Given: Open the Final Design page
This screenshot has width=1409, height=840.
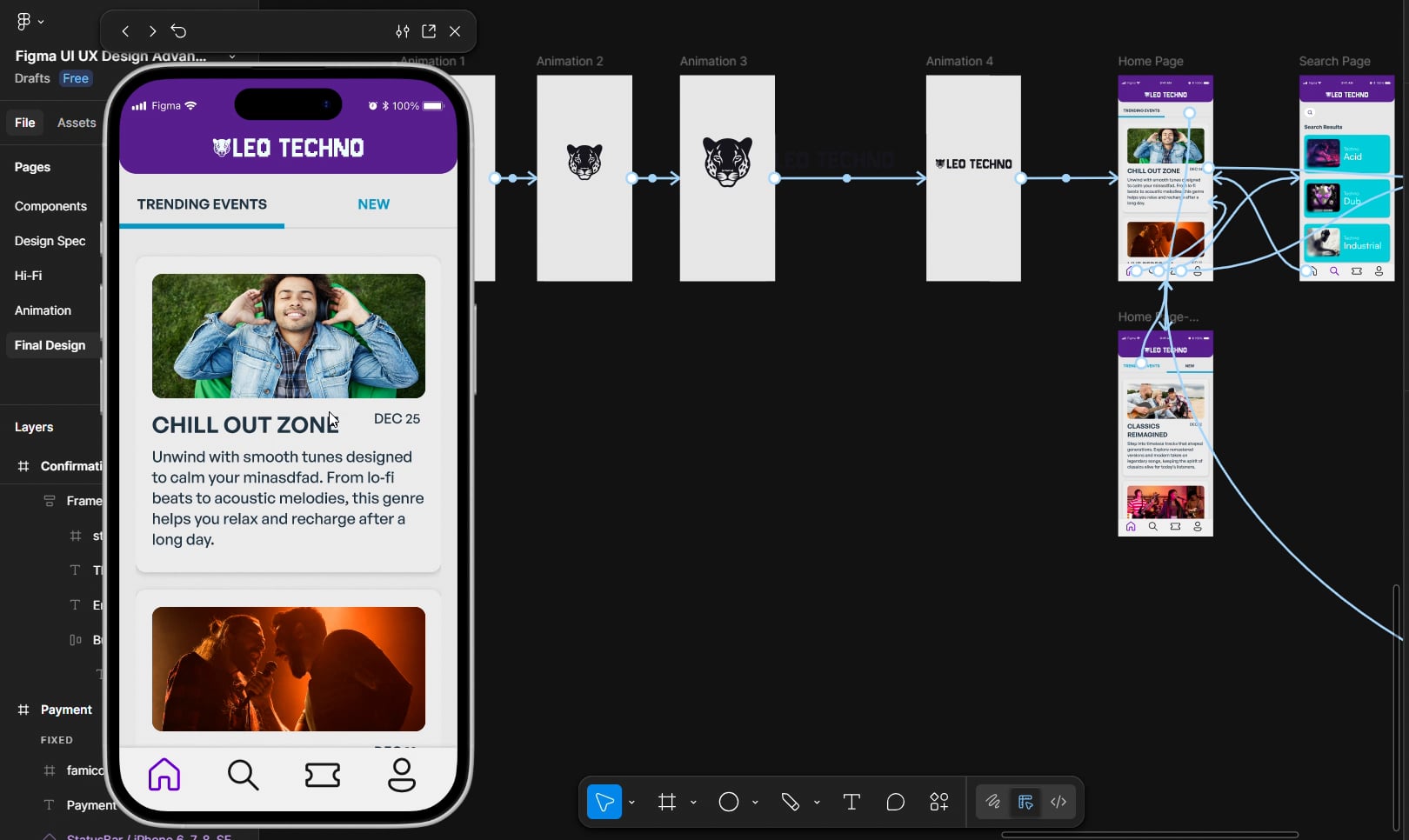Looking at the screenshot, I should [x=50, y=345].
